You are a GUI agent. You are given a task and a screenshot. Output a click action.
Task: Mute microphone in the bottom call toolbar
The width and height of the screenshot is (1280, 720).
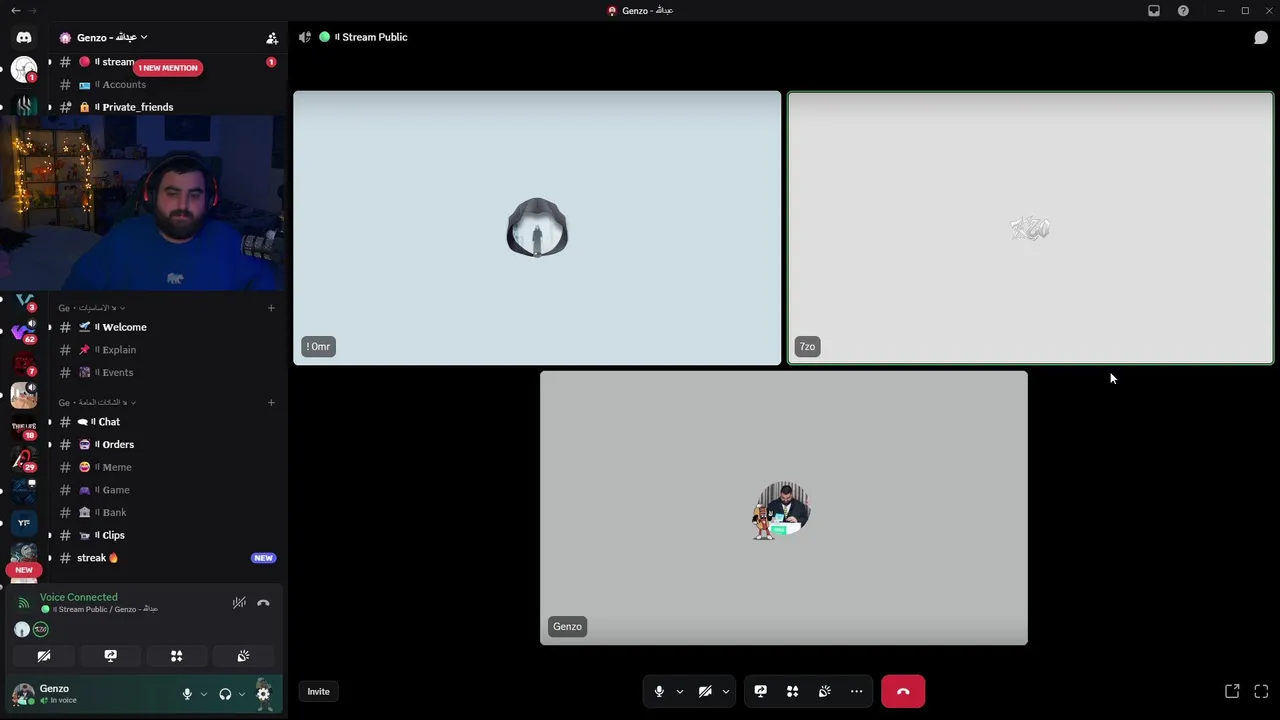click(659, 691)
